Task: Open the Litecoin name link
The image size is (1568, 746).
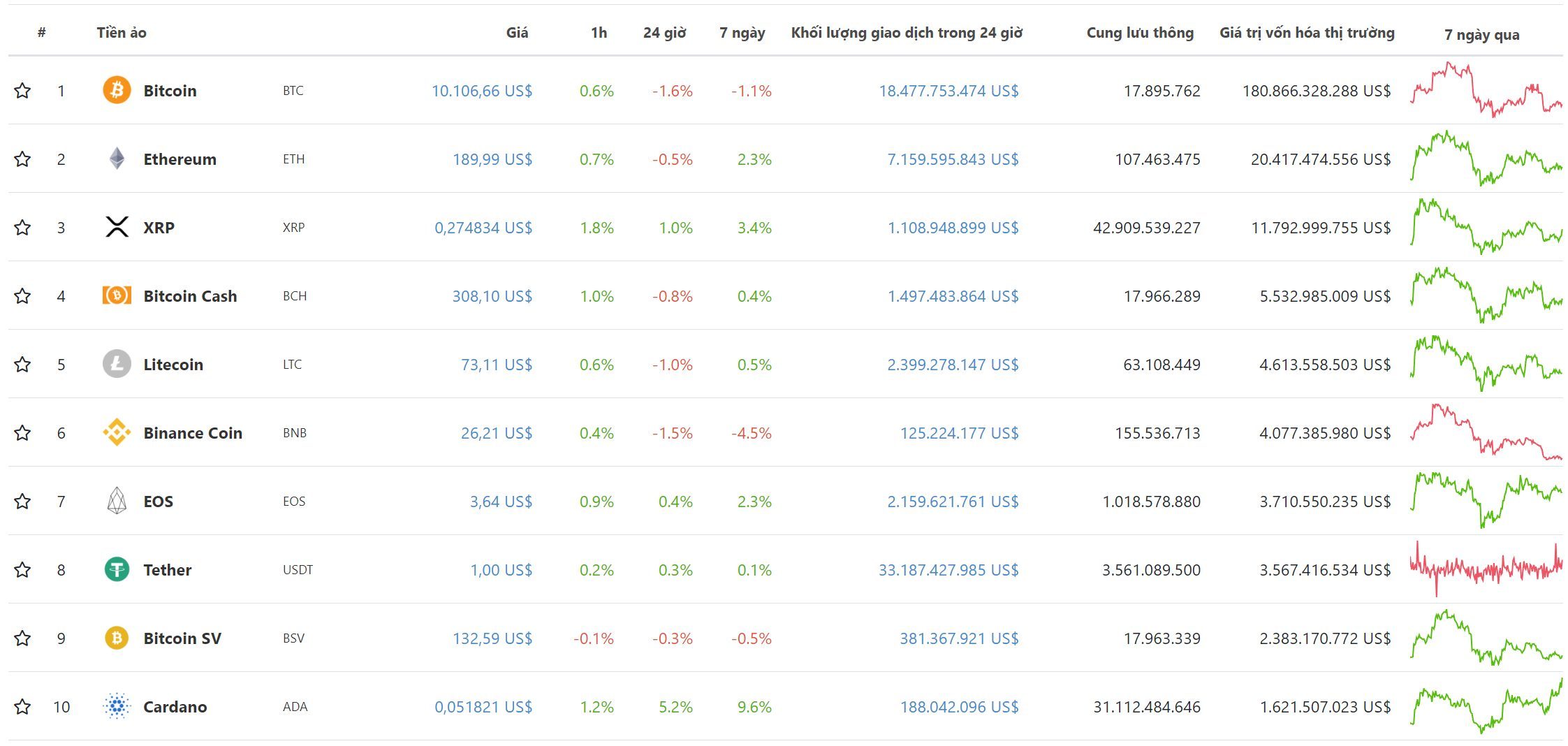Action: pos(173,364)
